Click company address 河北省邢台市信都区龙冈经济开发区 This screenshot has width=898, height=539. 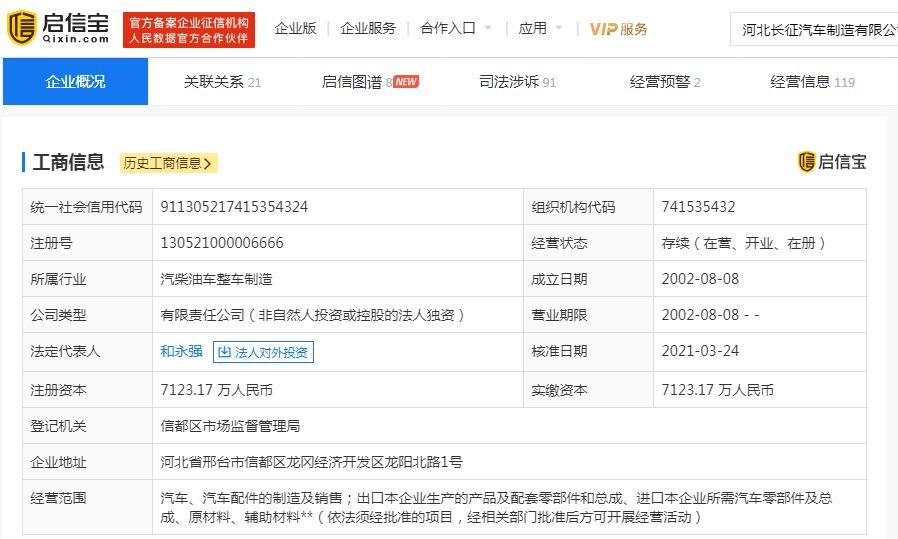point(312,462)
